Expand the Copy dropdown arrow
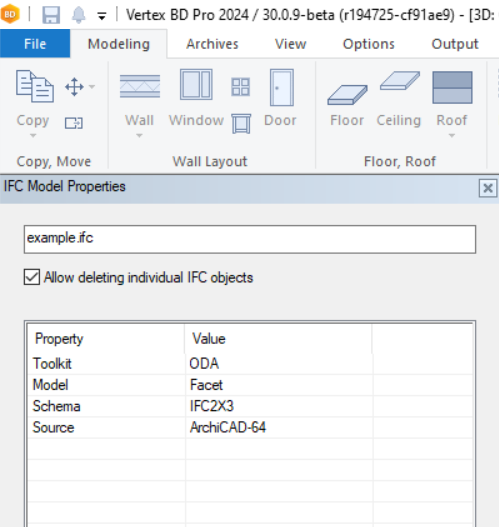This screenshot has width=499, height=527. coord(33,135)
